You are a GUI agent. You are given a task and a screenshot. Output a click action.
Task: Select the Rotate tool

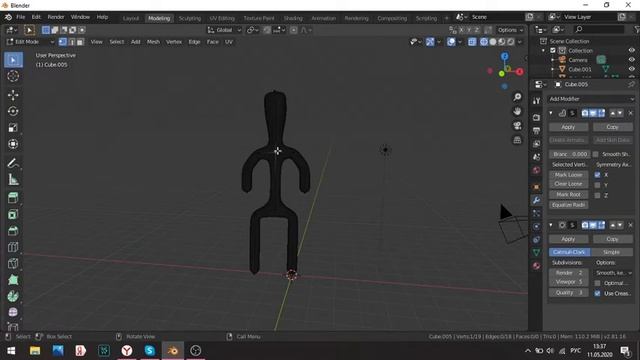13,111
